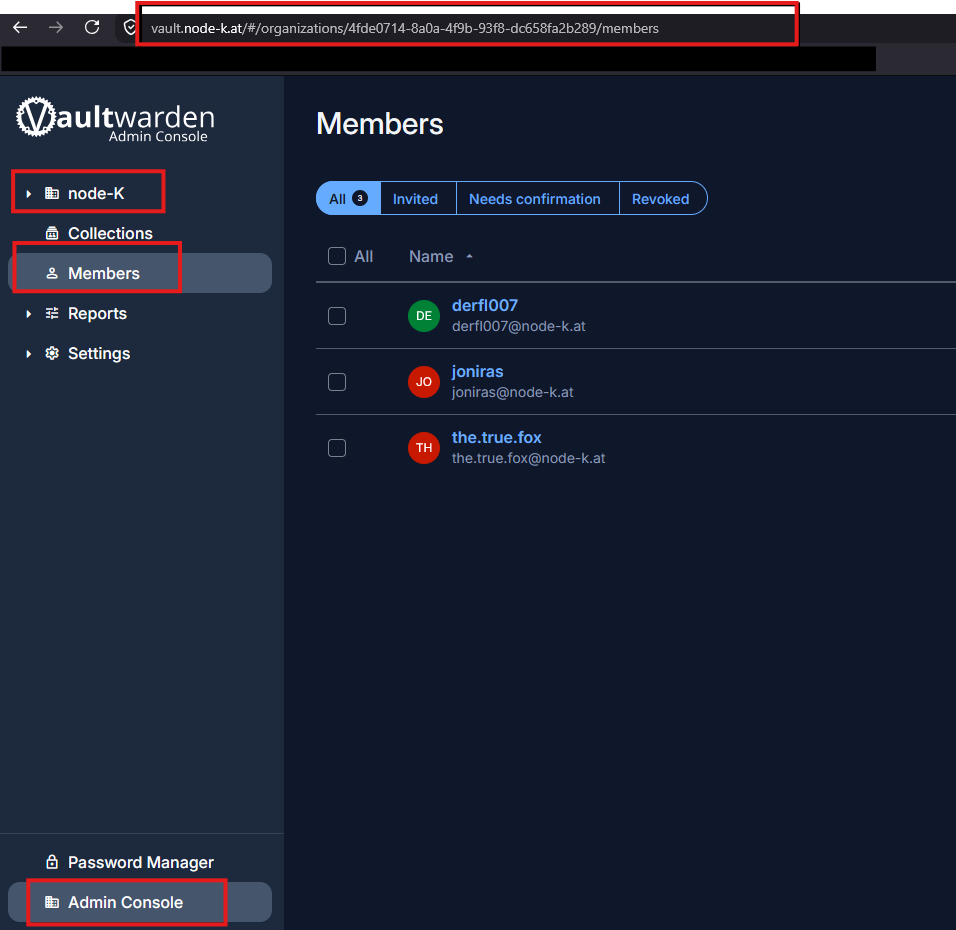Click the browser forward arrow
The image size is (956, 930).
point(56,27)
